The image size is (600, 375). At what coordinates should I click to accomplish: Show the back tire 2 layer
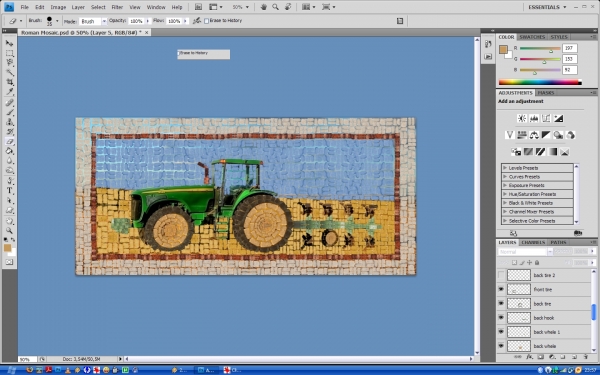coord(501,275)
